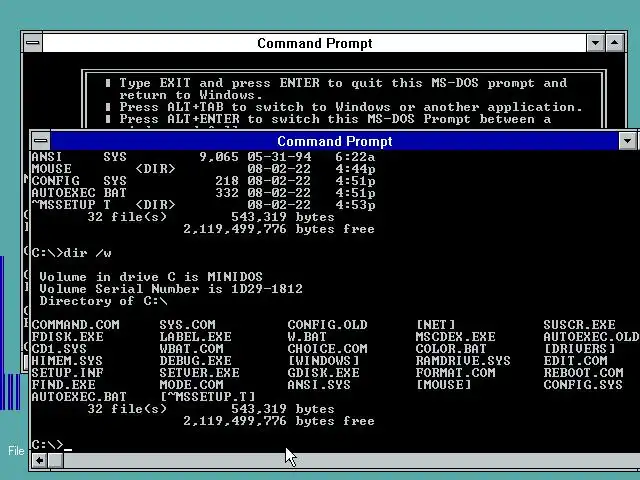Click 'Press ALT+TAB to switch' line in back window
Image resolution: width=640 pixels, height=480 pixels.
[344, 107]
